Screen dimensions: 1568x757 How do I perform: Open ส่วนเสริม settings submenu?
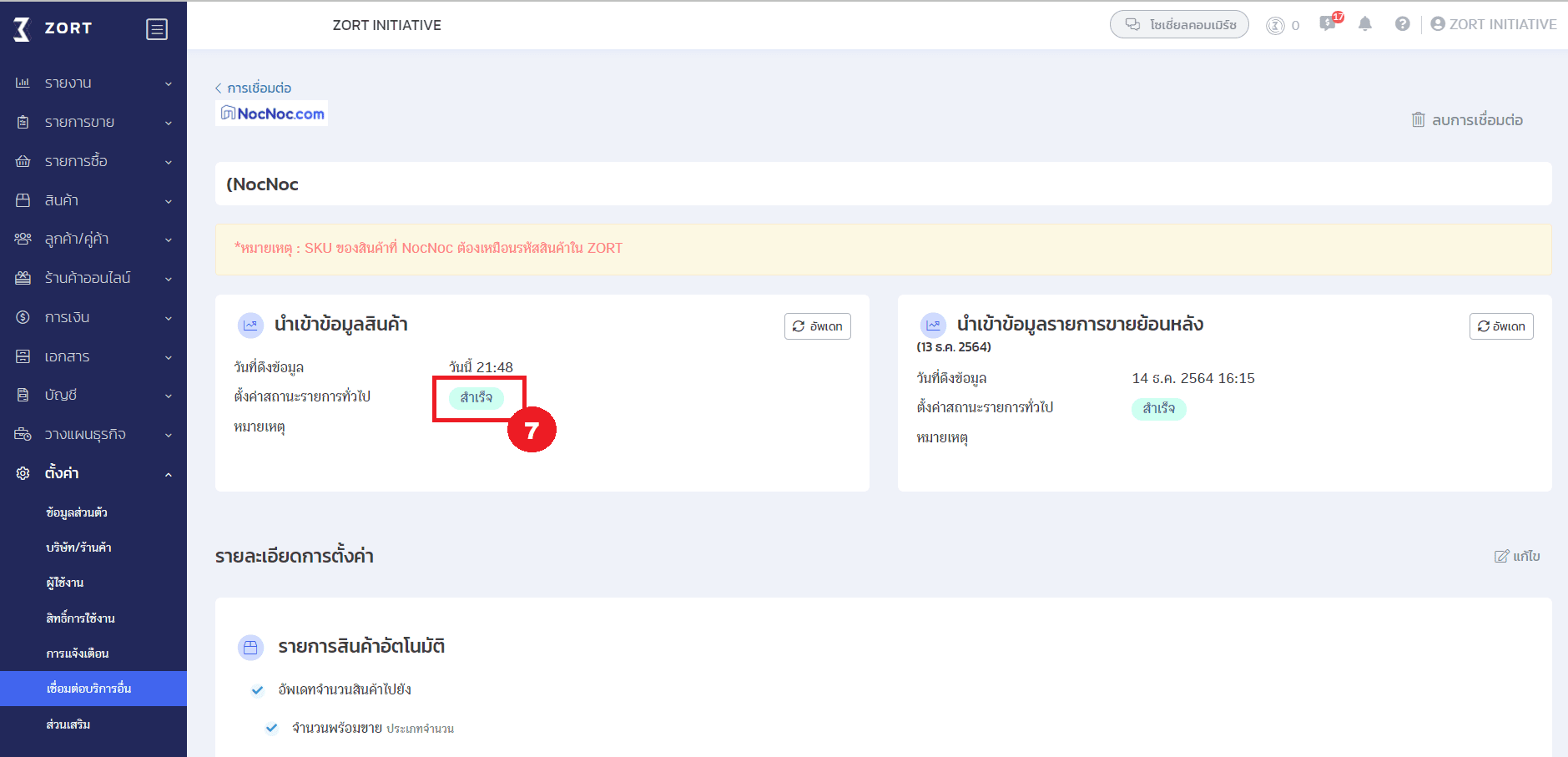68,724
